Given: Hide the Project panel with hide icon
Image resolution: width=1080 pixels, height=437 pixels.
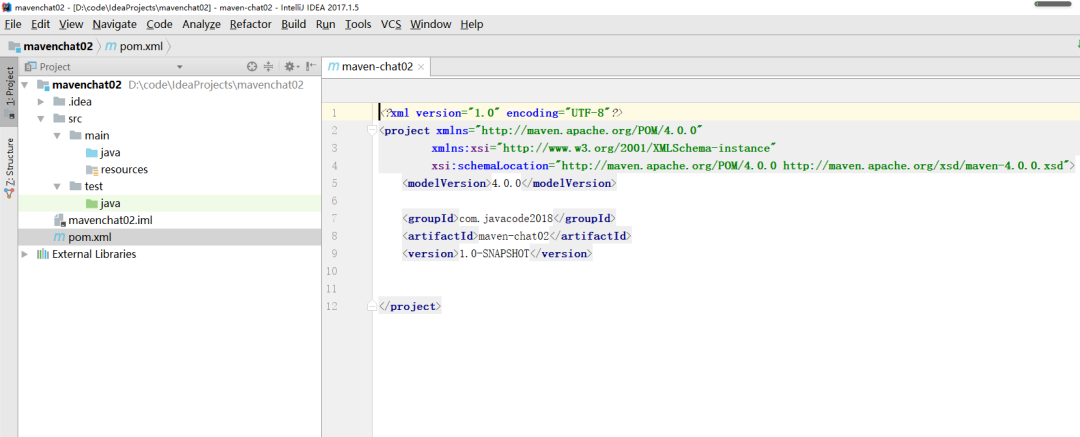Looking at the screenshot, I should (x=311, y=67).
